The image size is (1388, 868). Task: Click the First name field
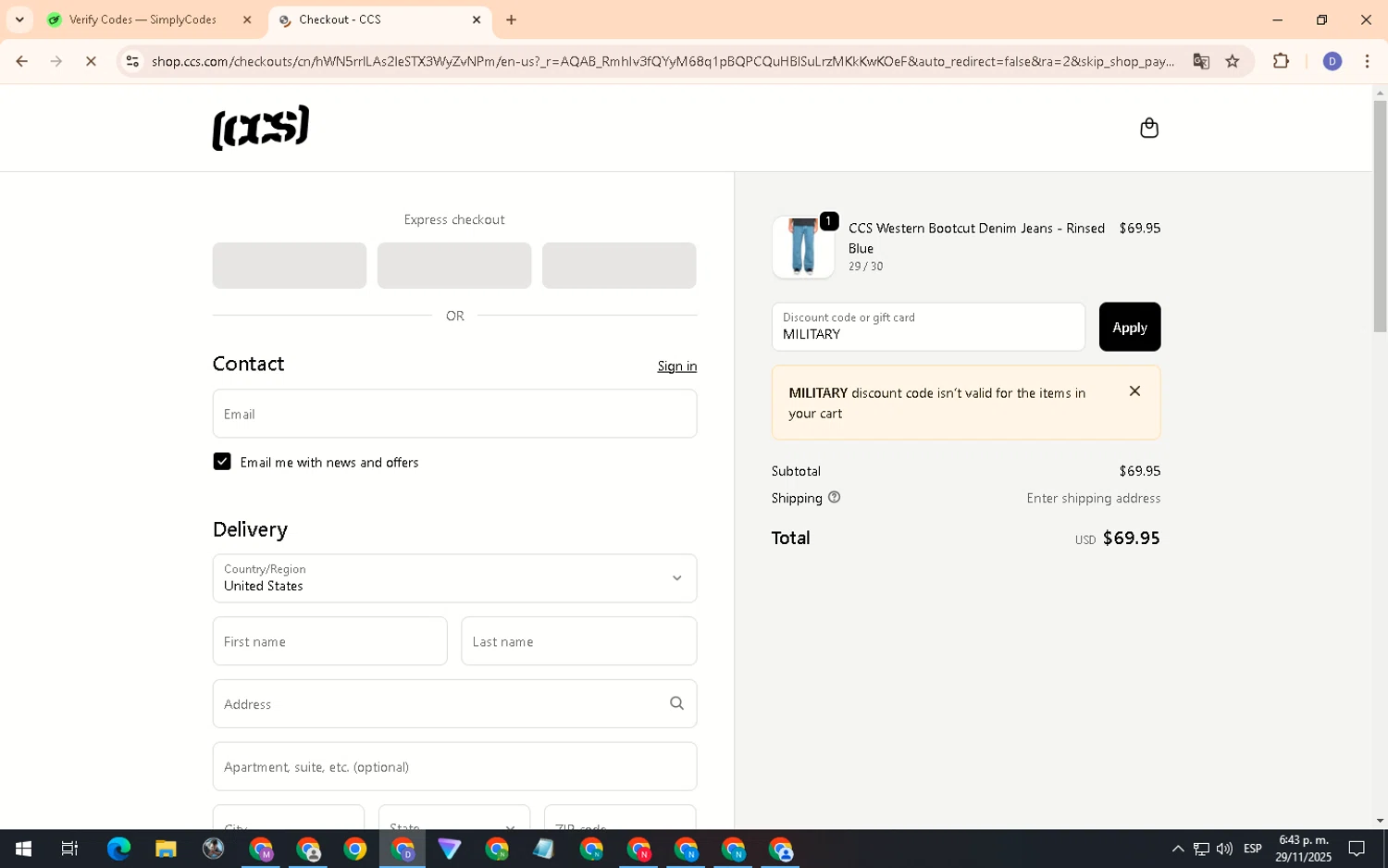tap(329, 641)
